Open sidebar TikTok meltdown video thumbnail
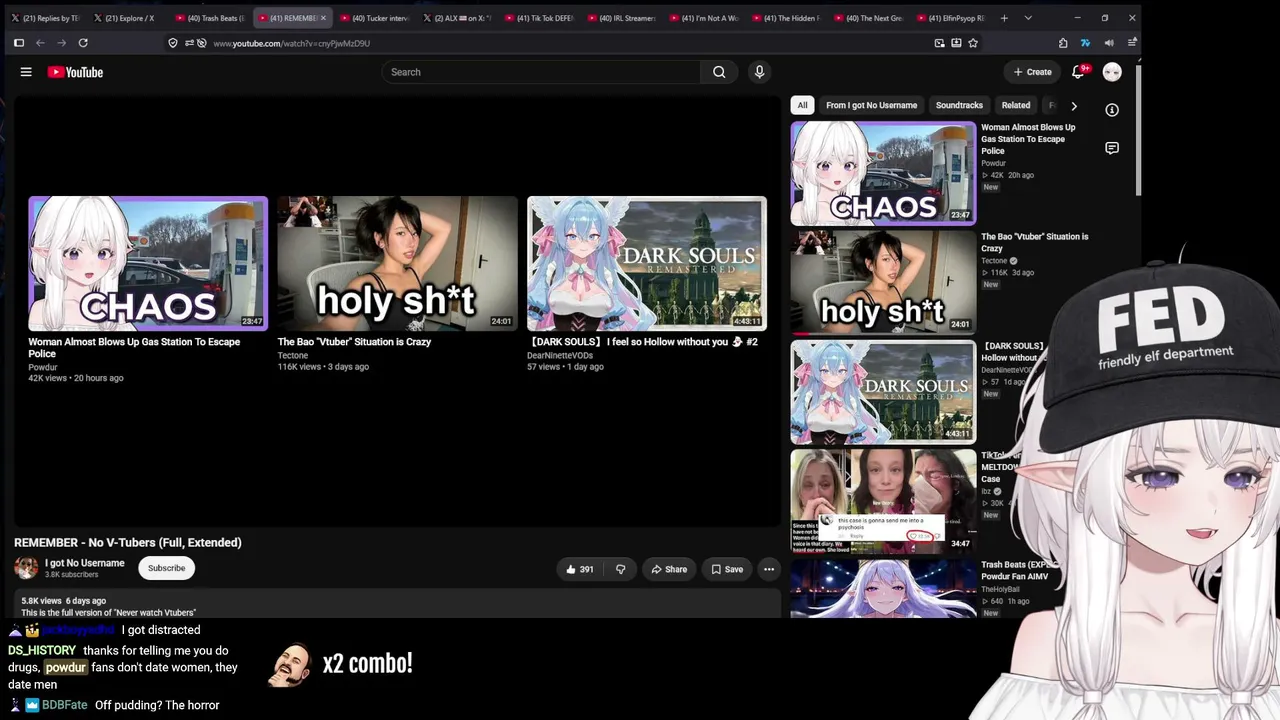The height and width of the screenshot is (720, 1280). coord(883,501)
